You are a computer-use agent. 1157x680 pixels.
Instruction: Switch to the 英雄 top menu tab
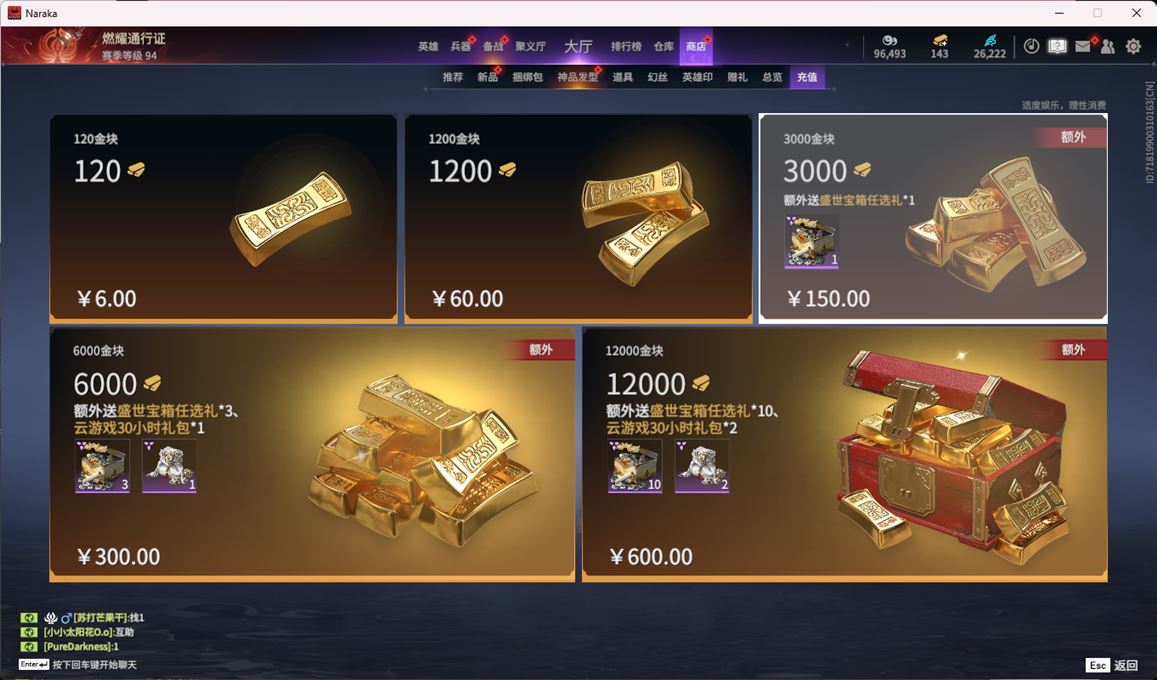(x=428, y=46)
